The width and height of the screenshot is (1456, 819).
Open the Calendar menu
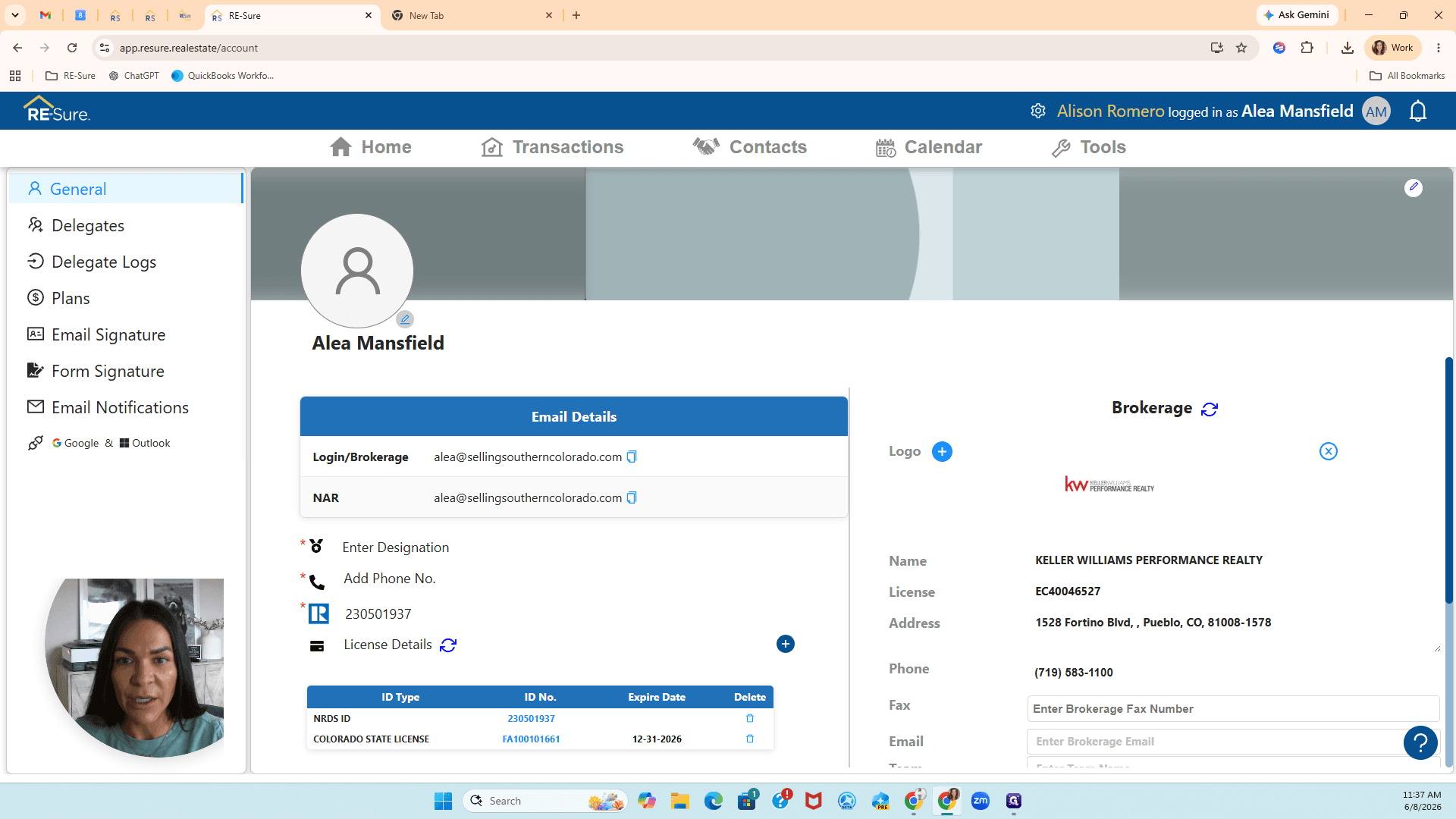pos(928,147)
